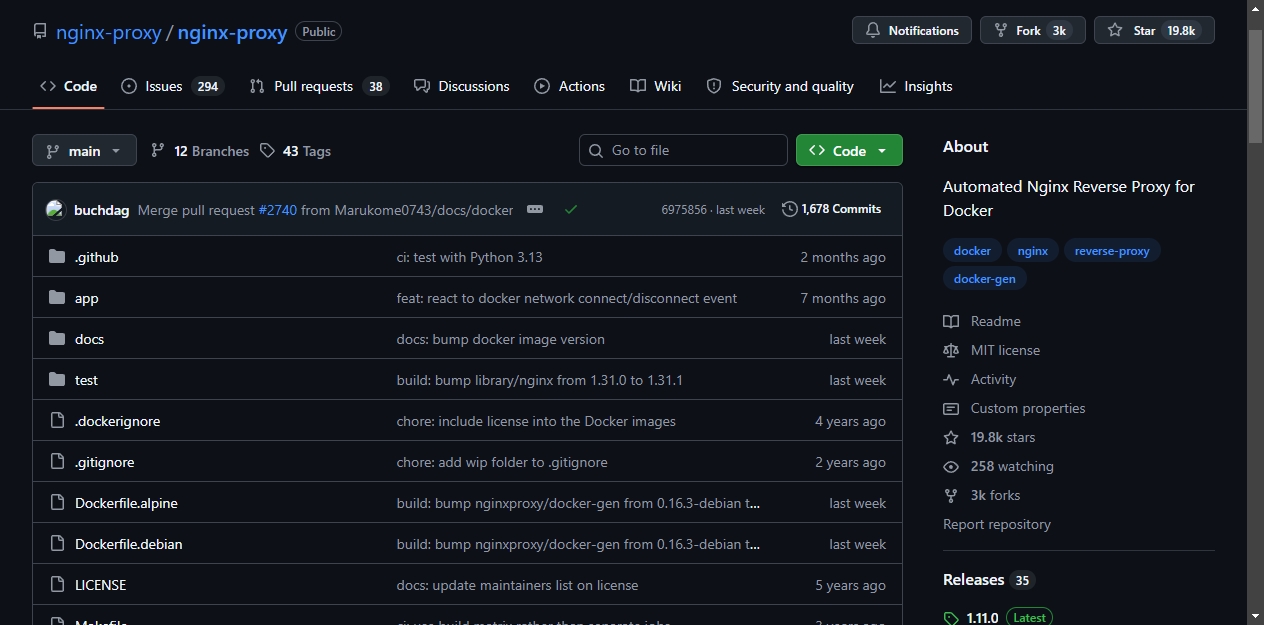The height and width of the screenshot is (625, 1264).
Task: Open the .gitignore file
Action: (x=104, y=462)
